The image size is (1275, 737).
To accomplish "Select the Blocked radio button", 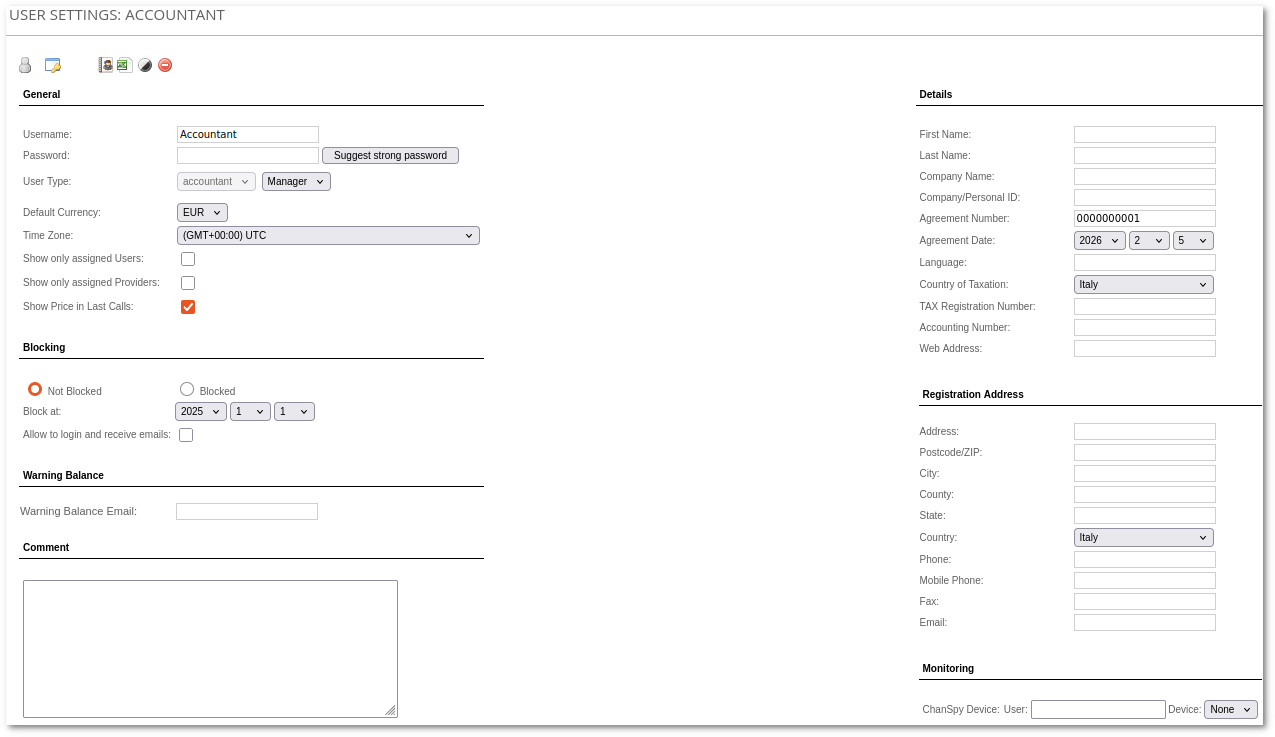I will tap(187, 389).
